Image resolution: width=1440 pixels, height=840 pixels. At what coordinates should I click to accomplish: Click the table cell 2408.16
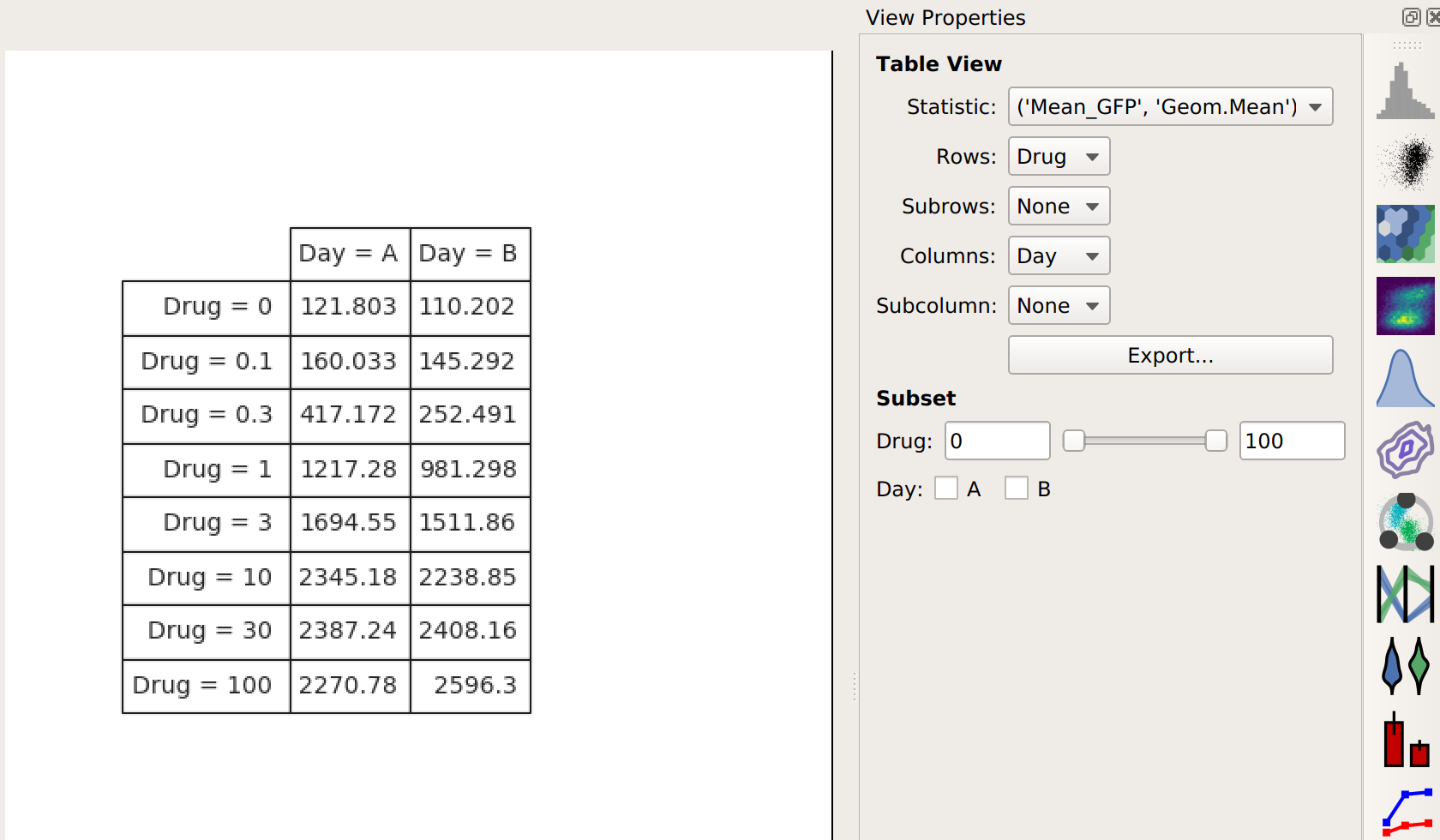point(471,632)
